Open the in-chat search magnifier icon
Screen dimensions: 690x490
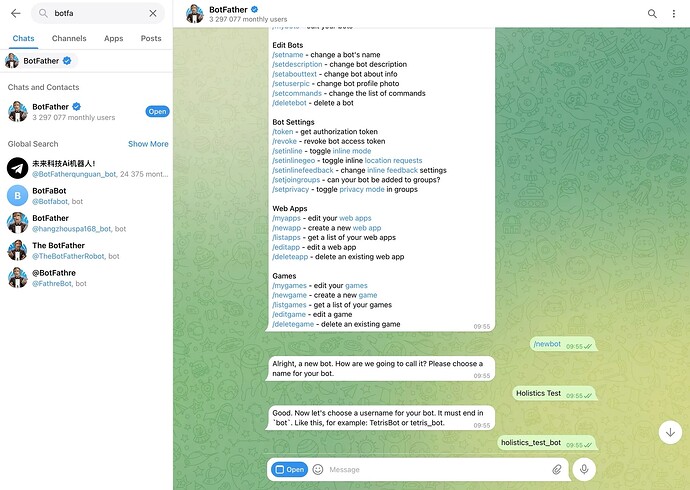pos(652,14)
